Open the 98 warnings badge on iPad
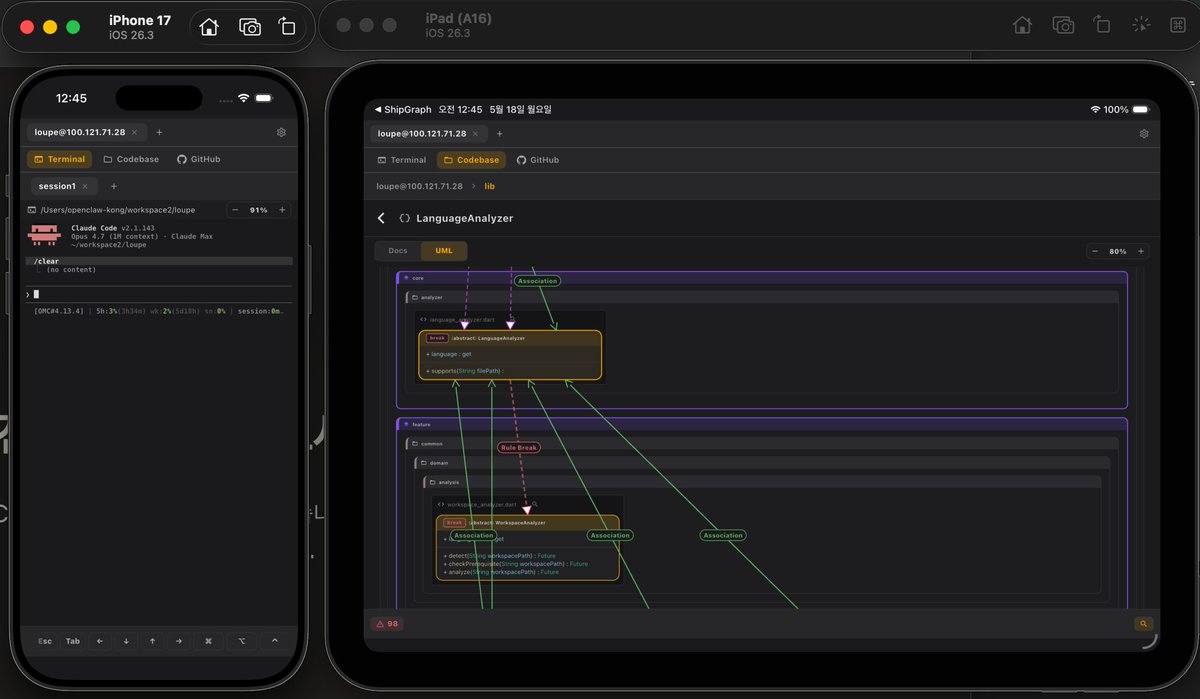The height and width of the screenshot is (699, 1200). point(386,624)
